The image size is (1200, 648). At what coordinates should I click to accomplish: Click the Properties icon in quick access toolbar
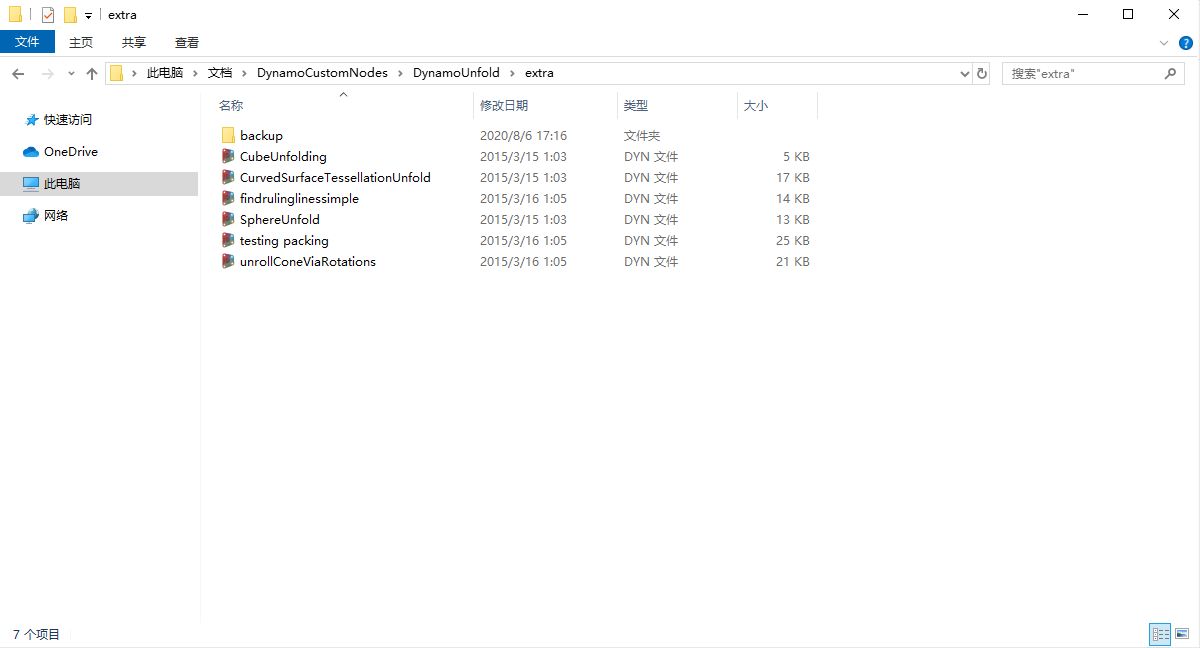48,15
